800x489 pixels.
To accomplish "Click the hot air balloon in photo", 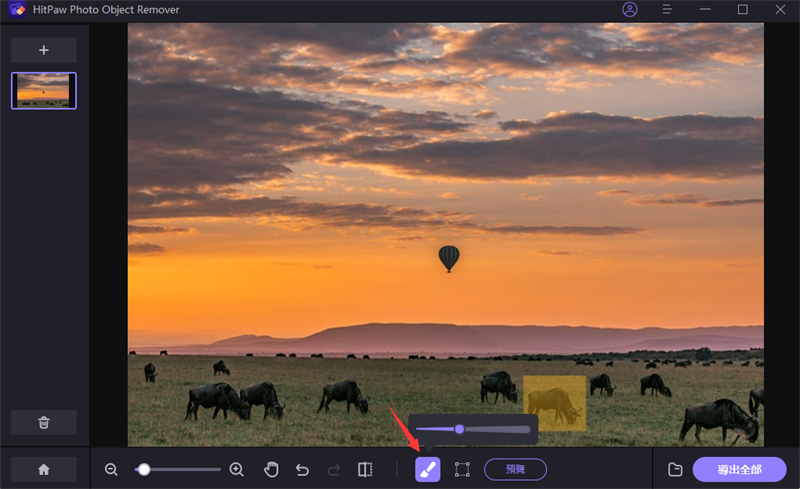I will tap(449, 259).
